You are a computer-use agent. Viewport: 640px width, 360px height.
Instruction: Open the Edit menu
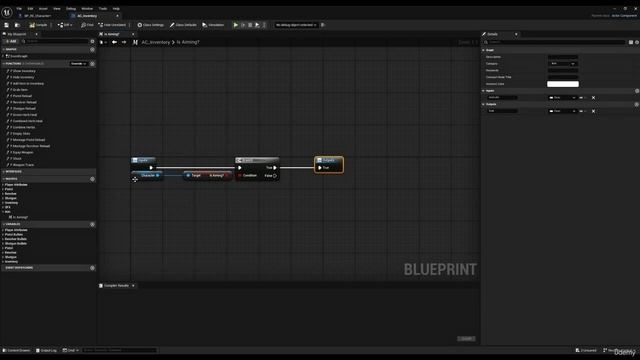tap(30, 9)
